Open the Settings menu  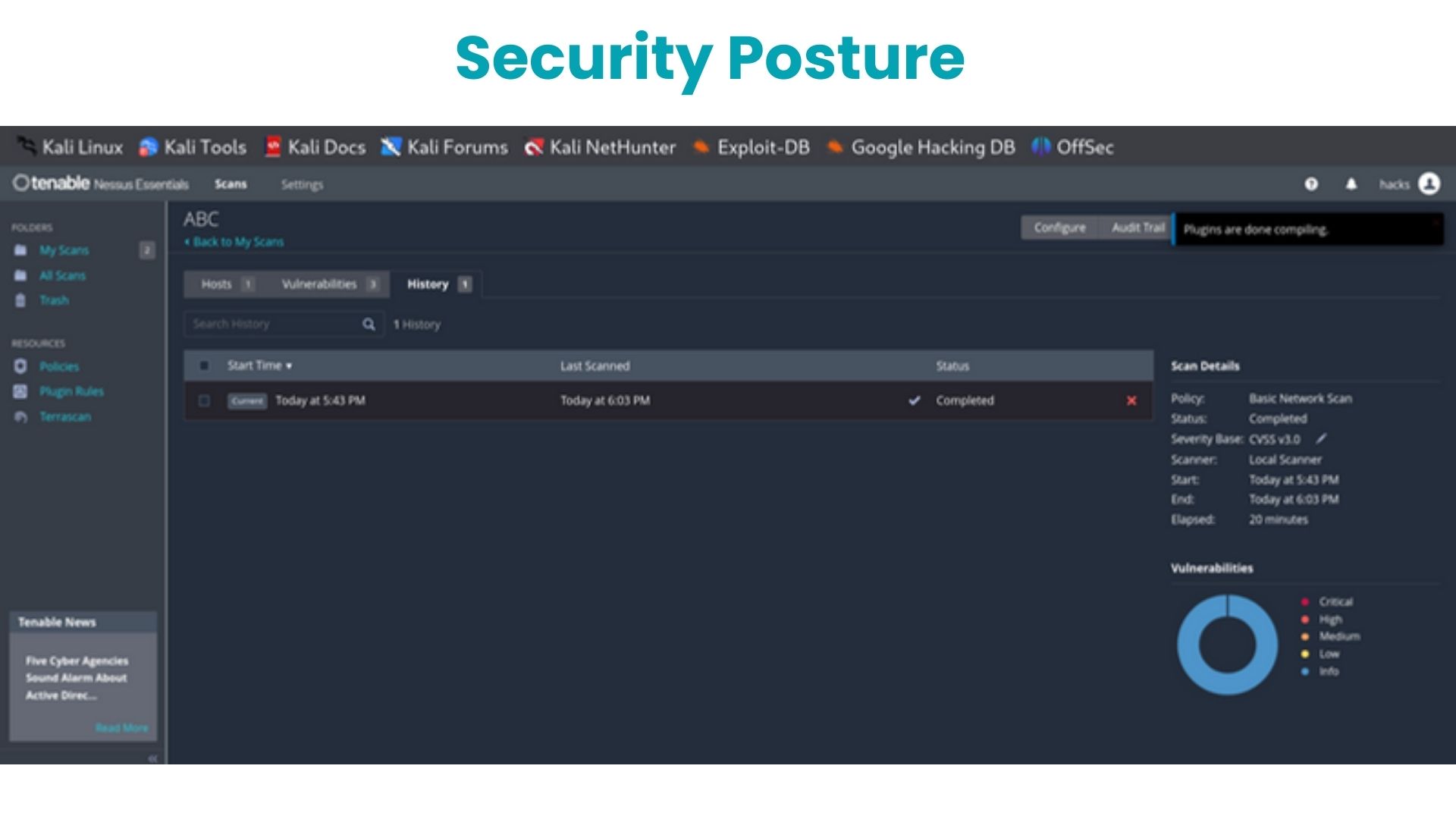tap(302, 184)
